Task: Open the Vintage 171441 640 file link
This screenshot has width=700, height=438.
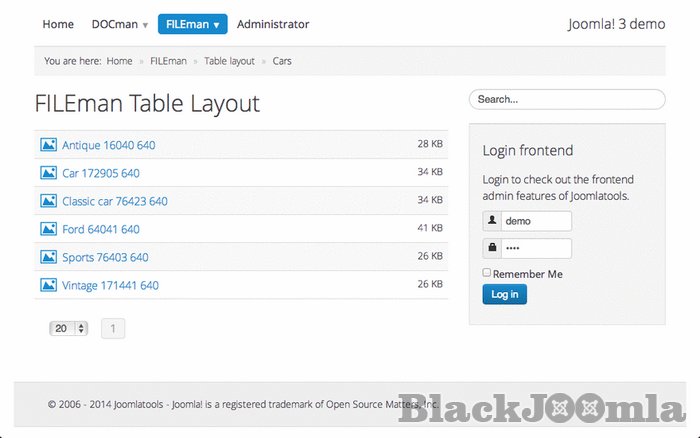Action: (110, 285)
